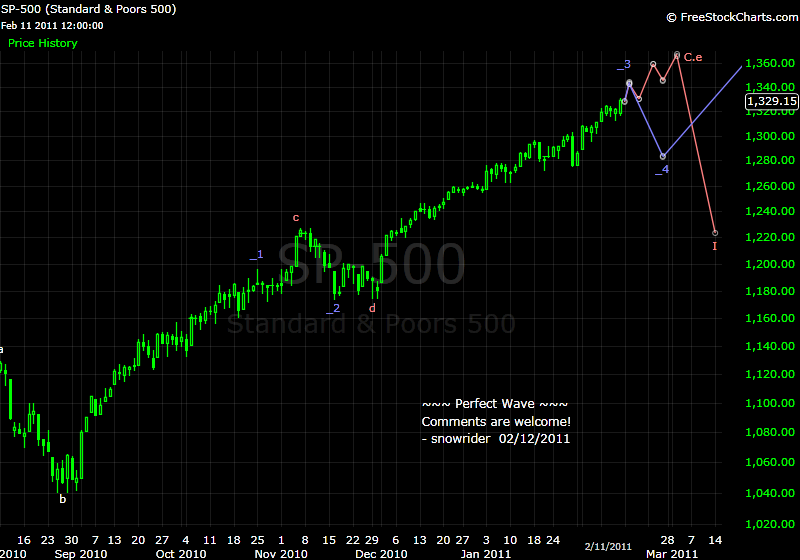
Task: Select the Comments are welcome! annotation line
Action: click(x=496, y=422)
